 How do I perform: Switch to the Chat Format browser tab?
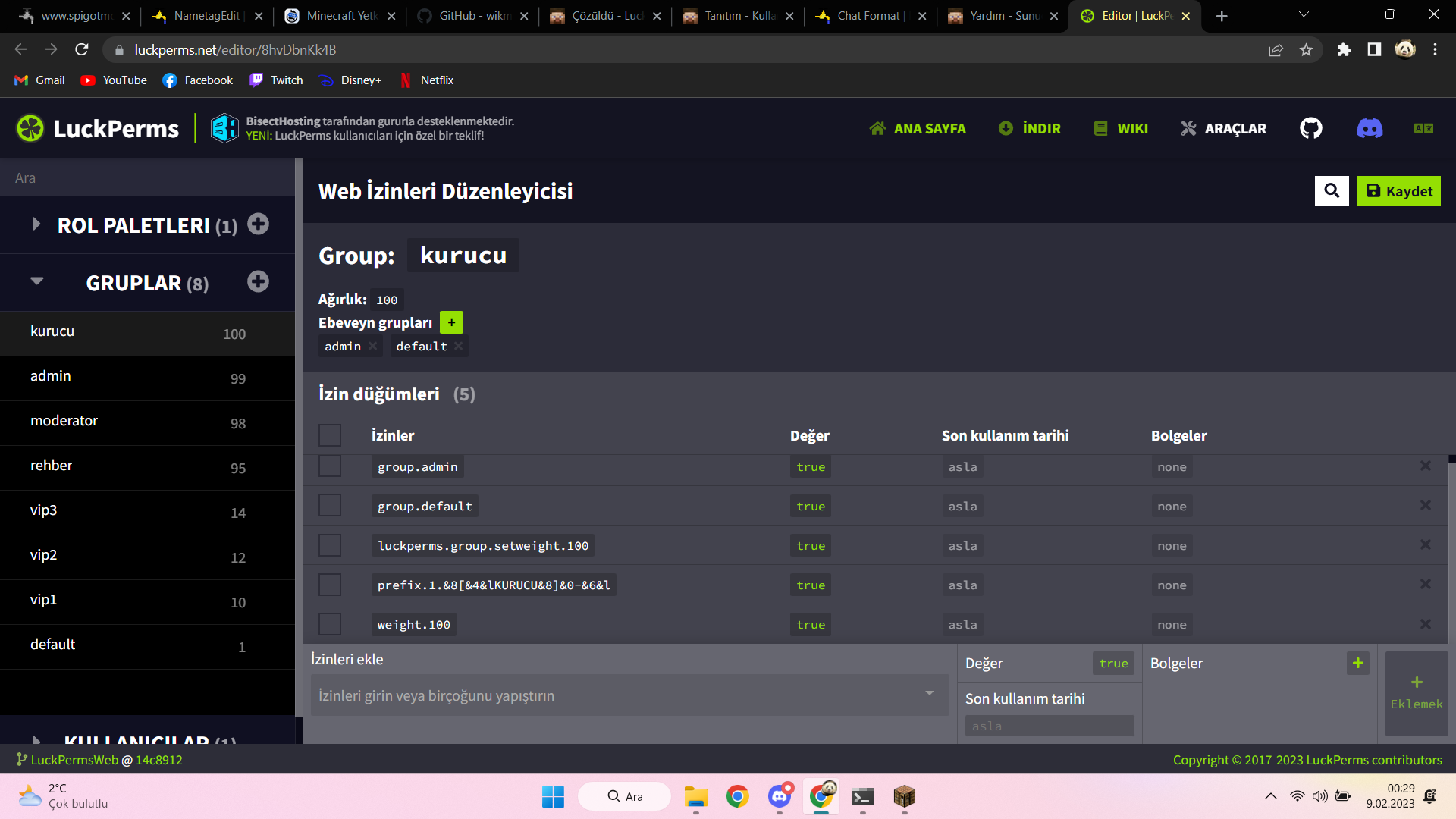872,16
